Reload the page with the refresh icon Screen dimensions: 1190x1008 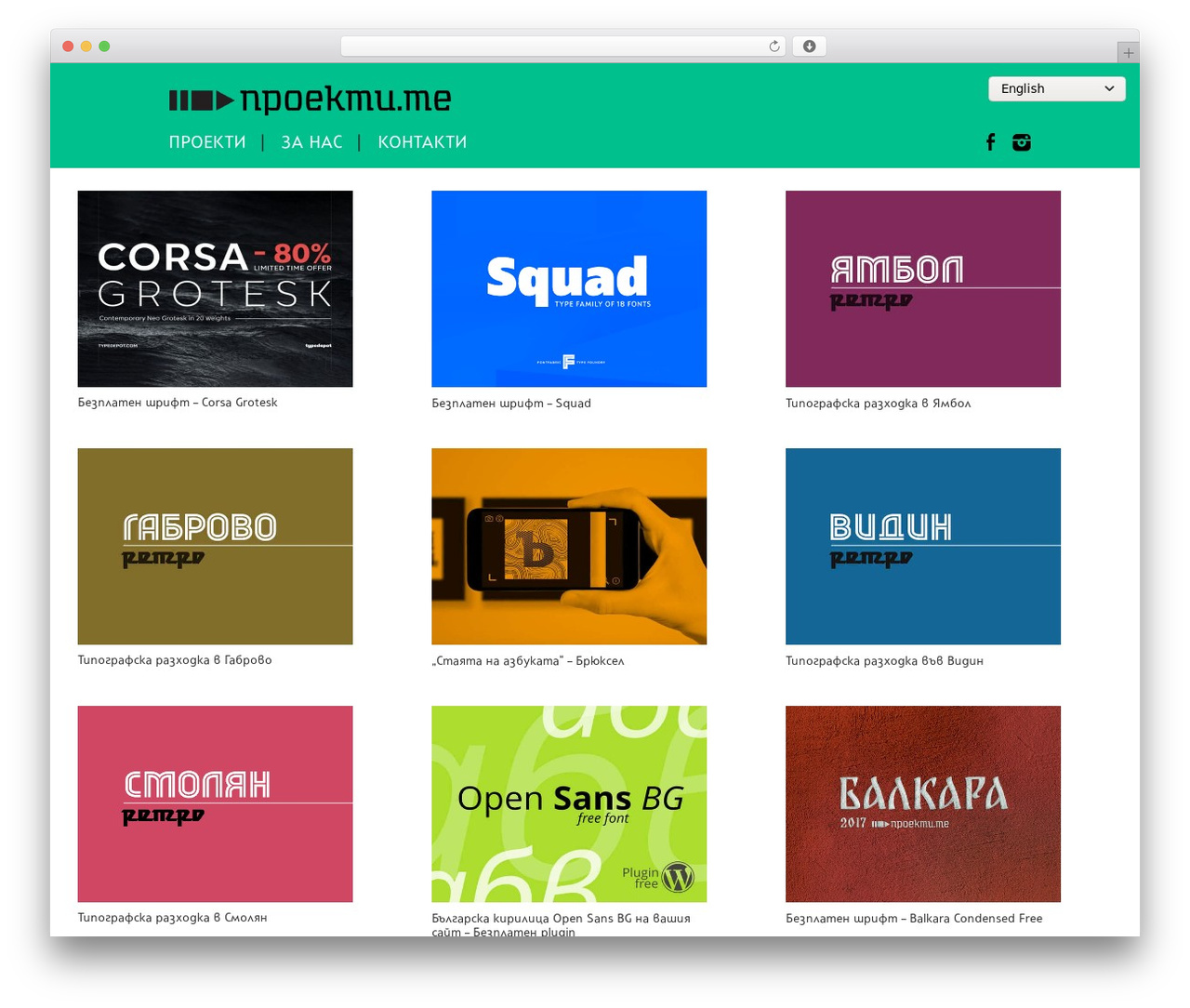coord(774,46)
